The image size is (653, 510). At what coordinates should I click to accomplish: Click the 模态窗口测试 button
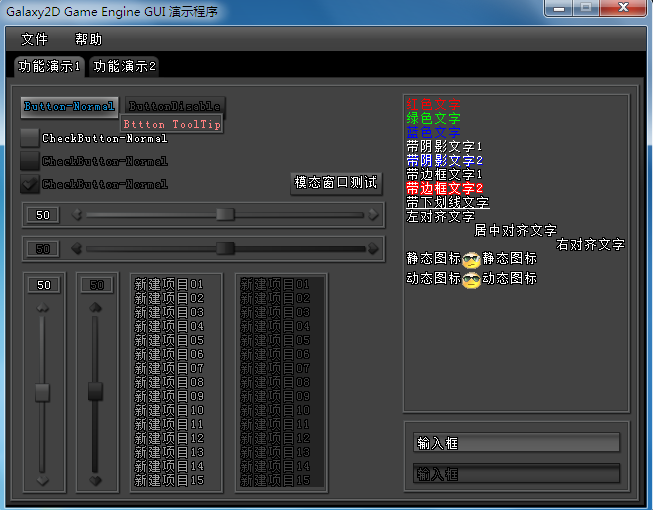point(336,183)
